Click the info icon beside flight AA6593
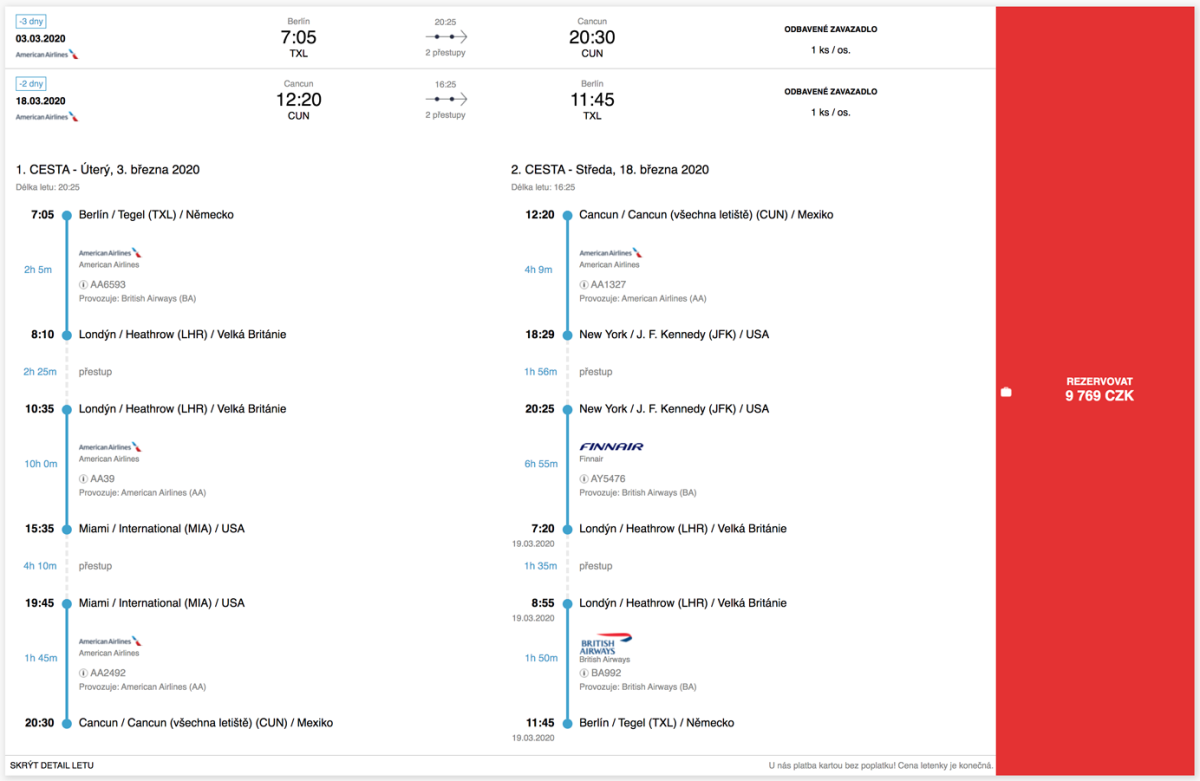The width and height of the screenshot is (1200, 781). (84, 284)
